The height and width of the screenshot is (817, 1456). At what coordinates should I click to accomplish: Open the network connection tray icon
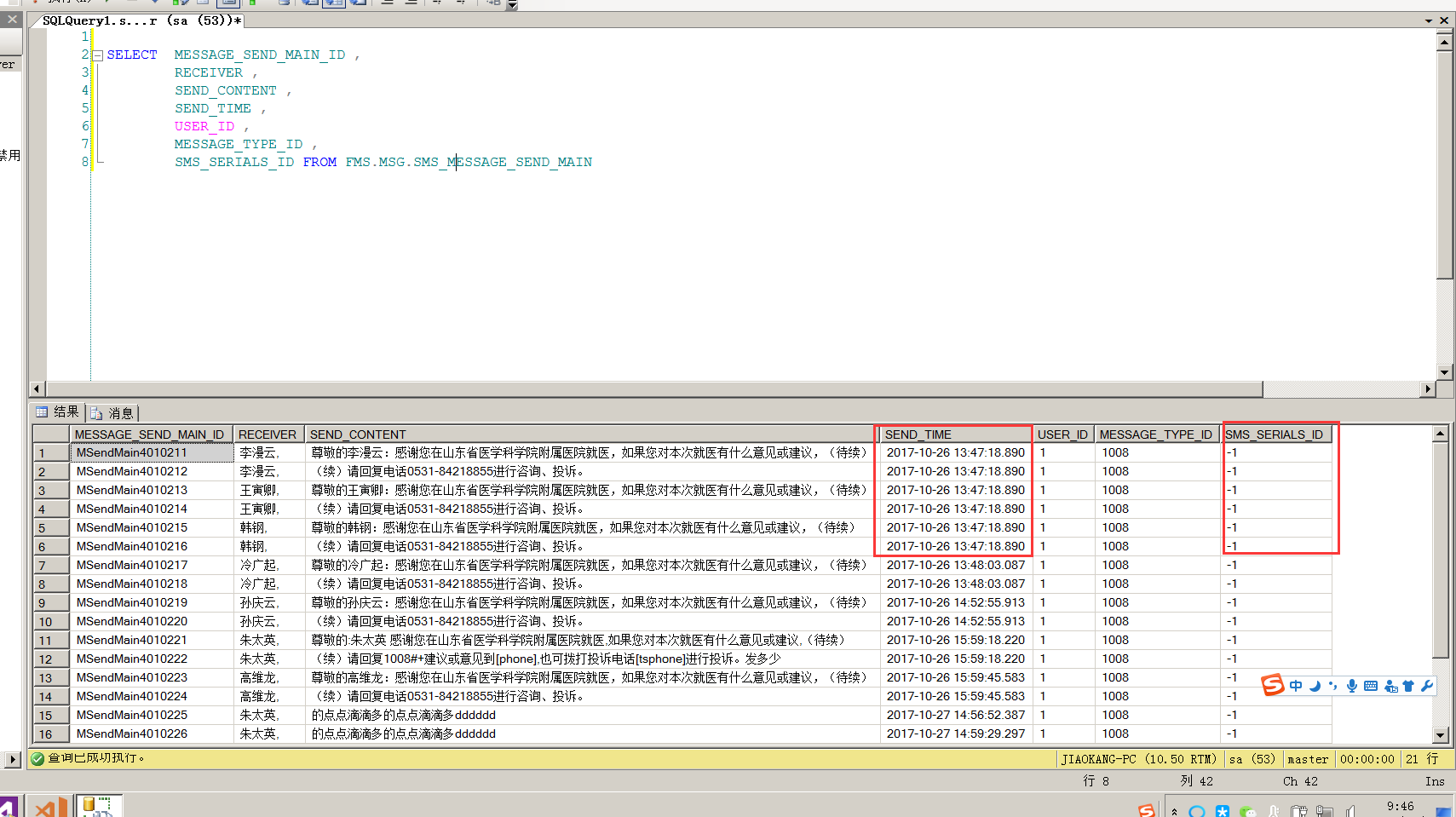coord(1324,811)
